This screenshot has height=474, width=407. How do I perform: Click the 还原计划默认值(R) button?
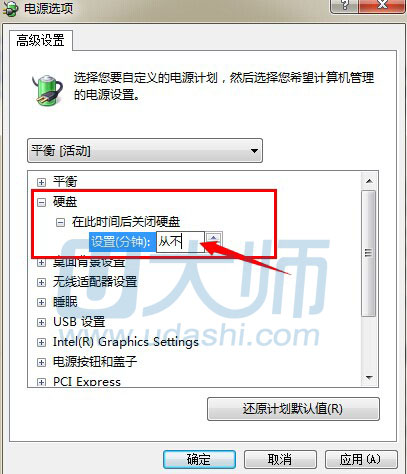pyautogui.click(x=293, y=409)
